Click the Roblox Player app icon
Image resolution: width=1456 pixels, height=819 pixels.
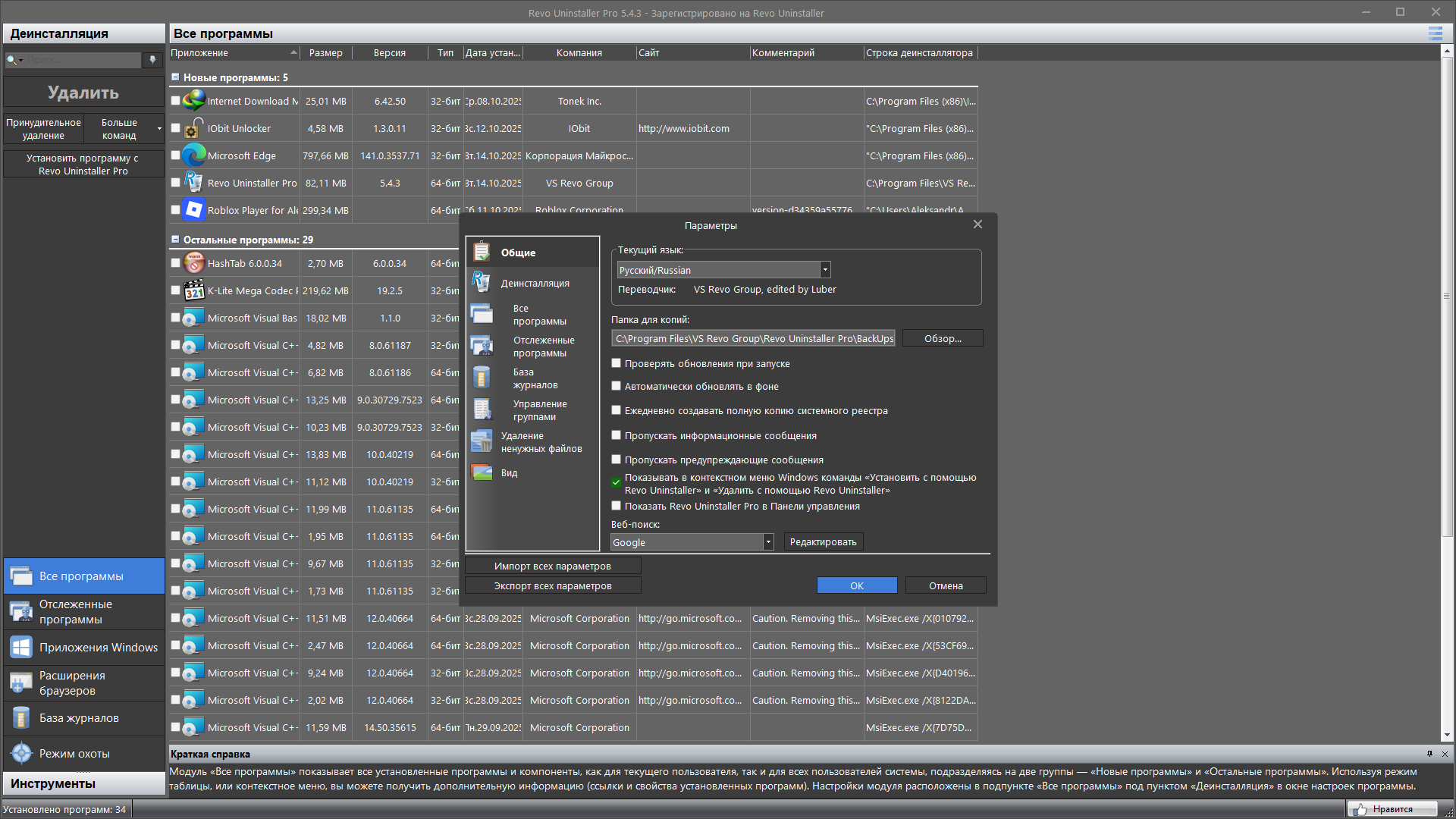click(194, 210)
